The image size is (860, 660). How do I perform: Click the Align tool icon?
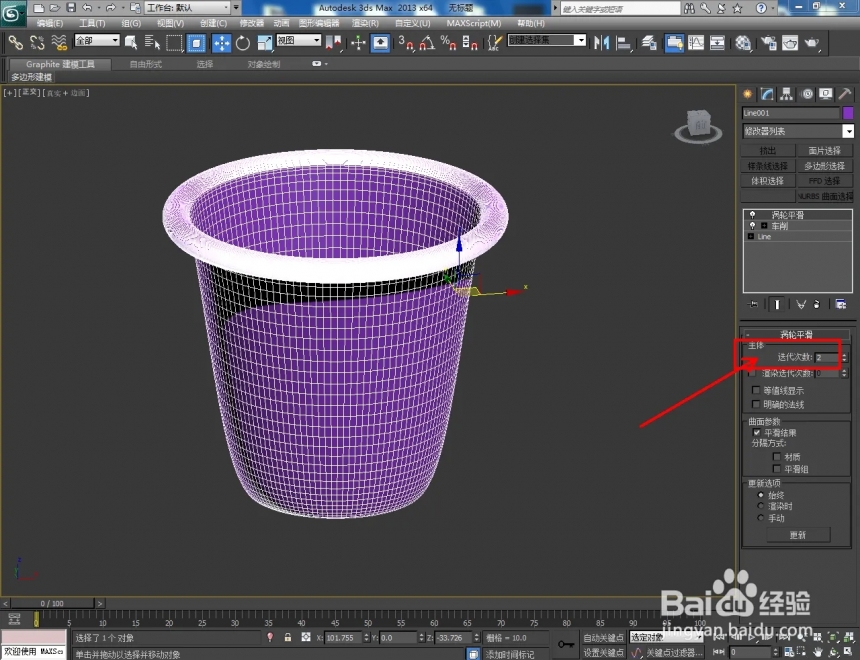(x=623, y=43)
